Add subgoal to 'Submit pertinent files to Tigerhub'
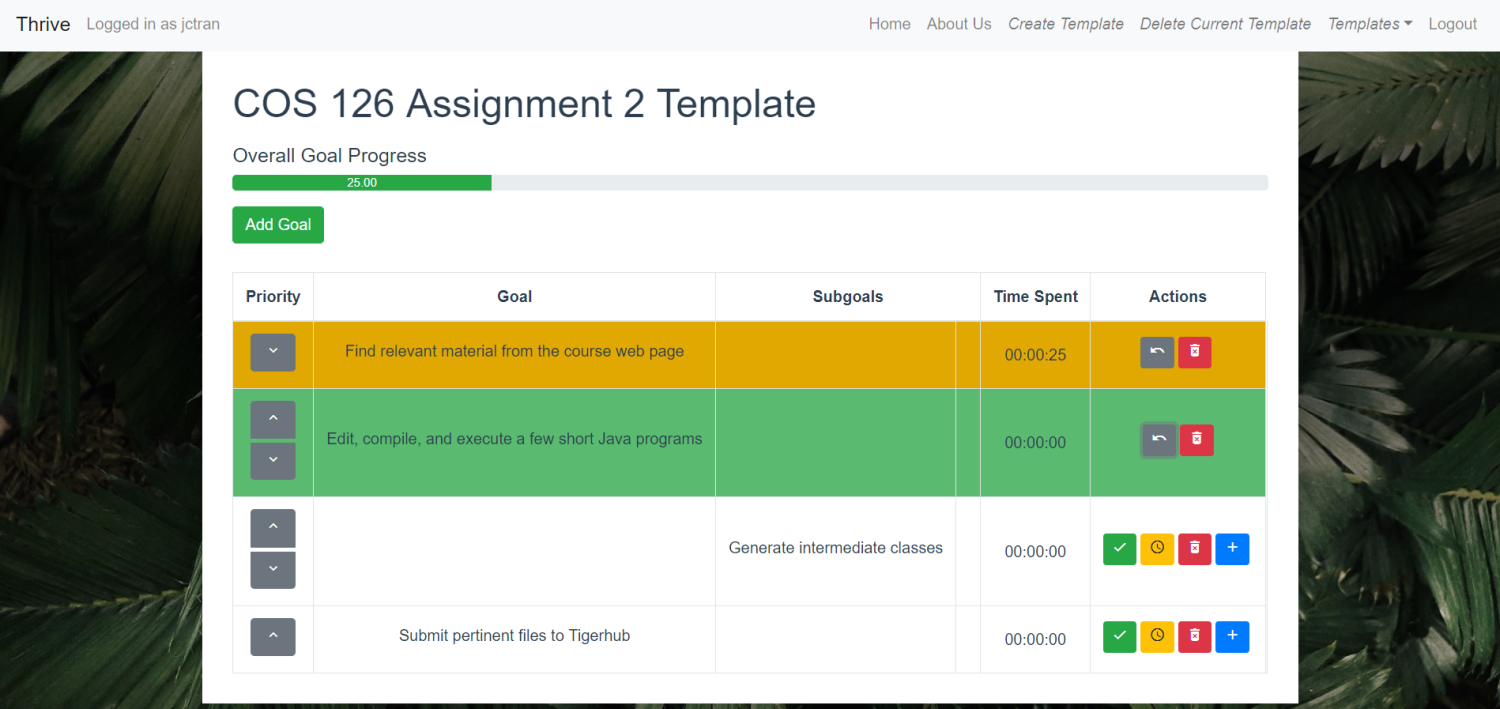Screen dimensions: 1500x709 (x=1232, y=637)
